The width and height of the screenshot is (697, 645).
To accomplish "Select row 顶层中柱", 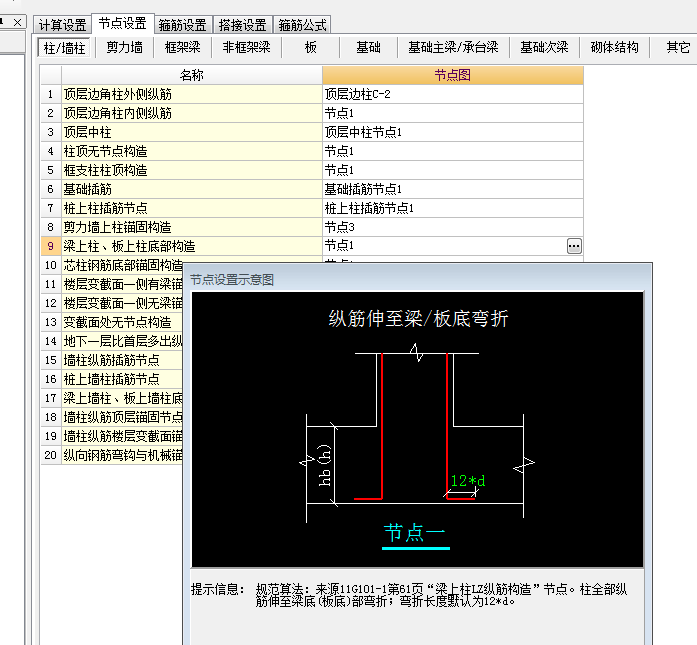I will 192,132.
